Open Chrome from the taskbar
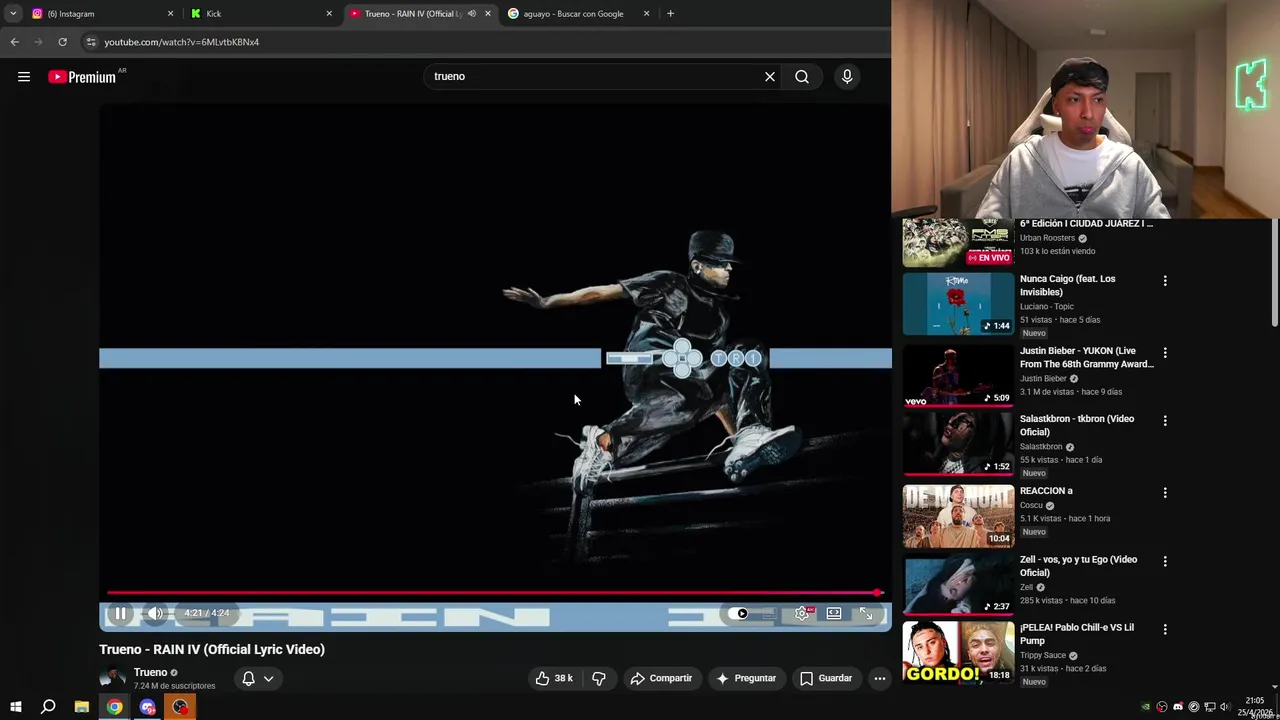Viewport: 1280px width, 720px height. tap(115, 707)
